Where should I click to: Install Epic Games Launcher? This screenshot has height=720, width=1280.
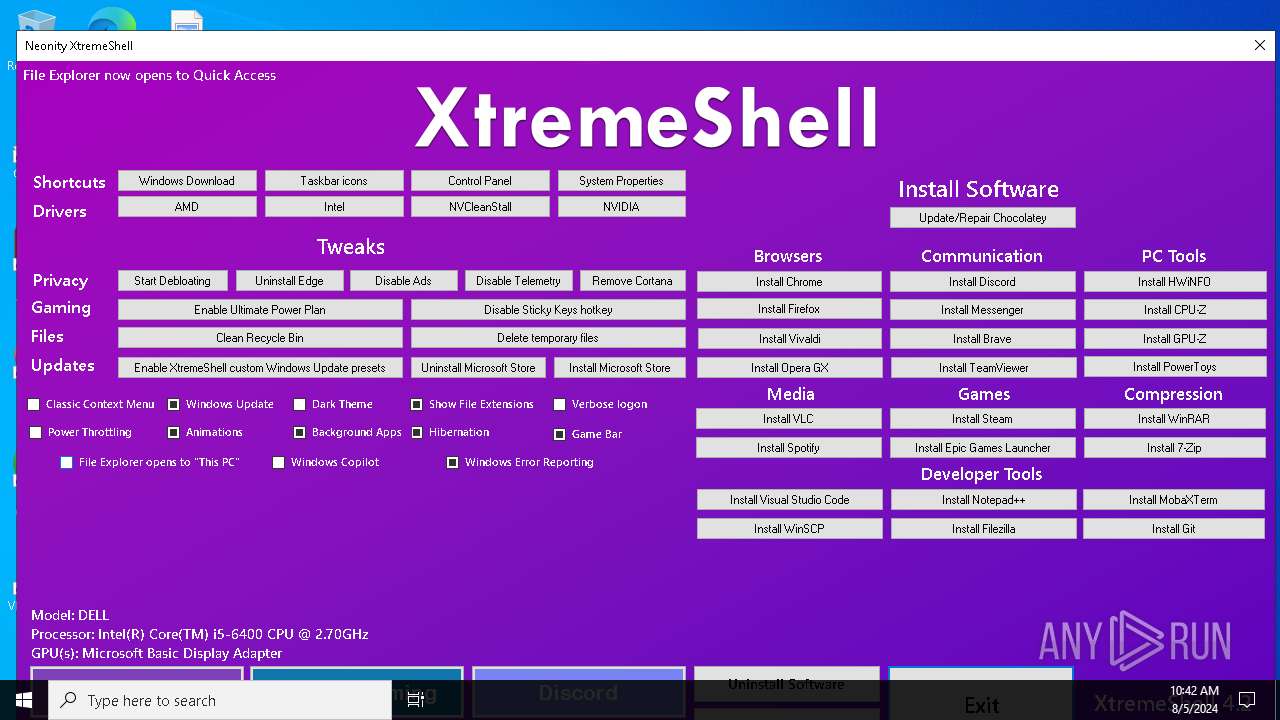coord(982,448)
